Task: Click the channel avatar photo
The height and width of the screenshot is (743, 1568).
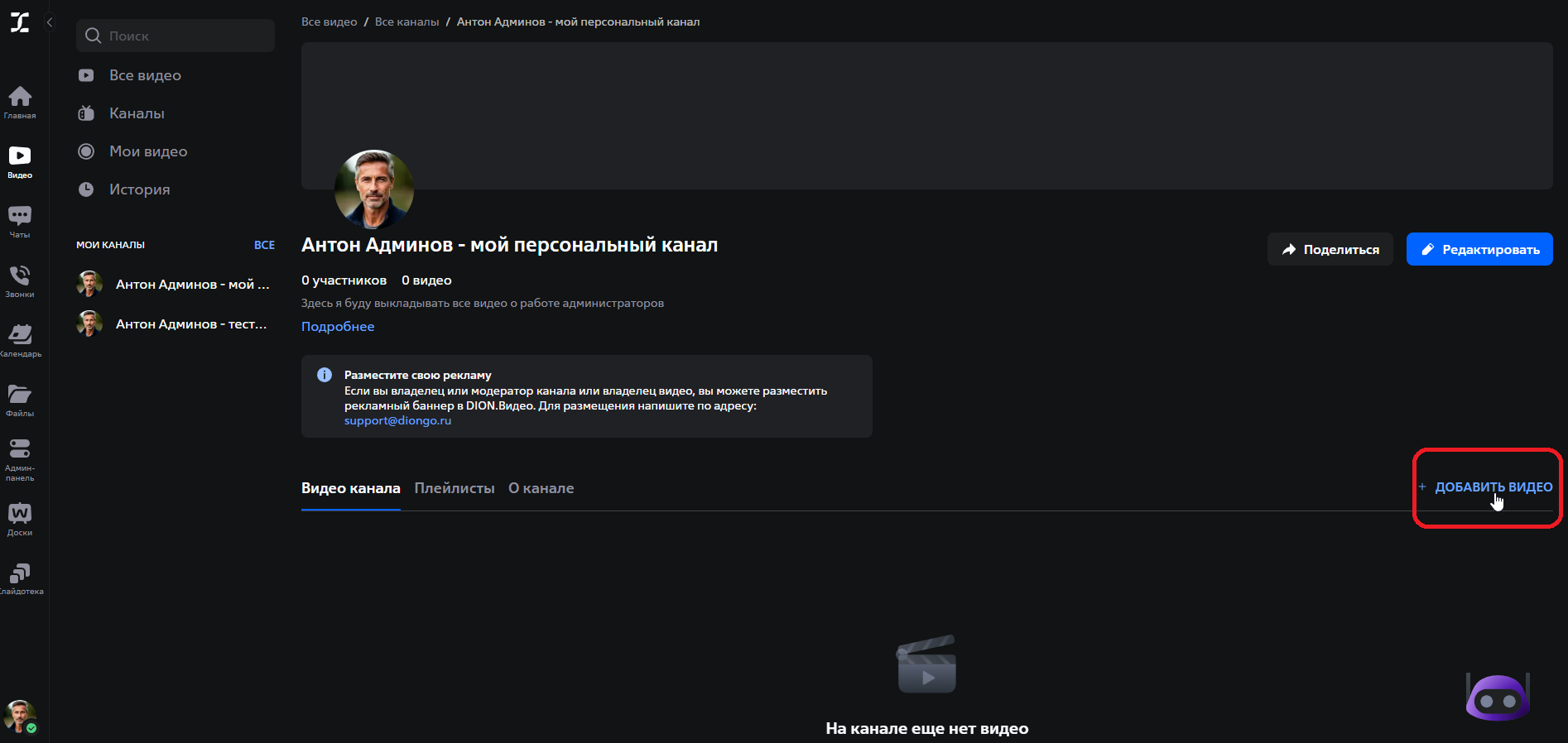Action: pos(374,189)
